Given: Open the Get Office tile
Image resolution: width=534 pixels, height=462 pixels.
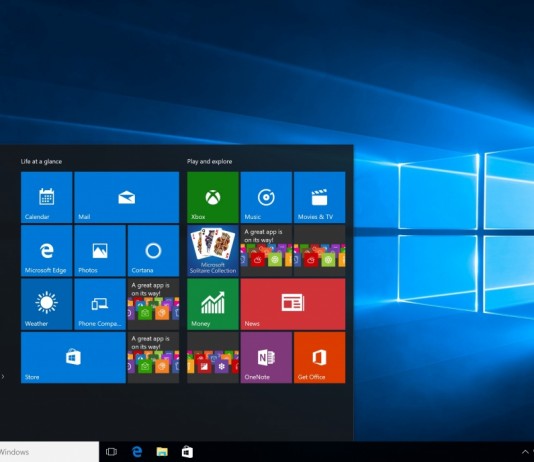Looking at the screenshot, I should [x=320, y=358].
